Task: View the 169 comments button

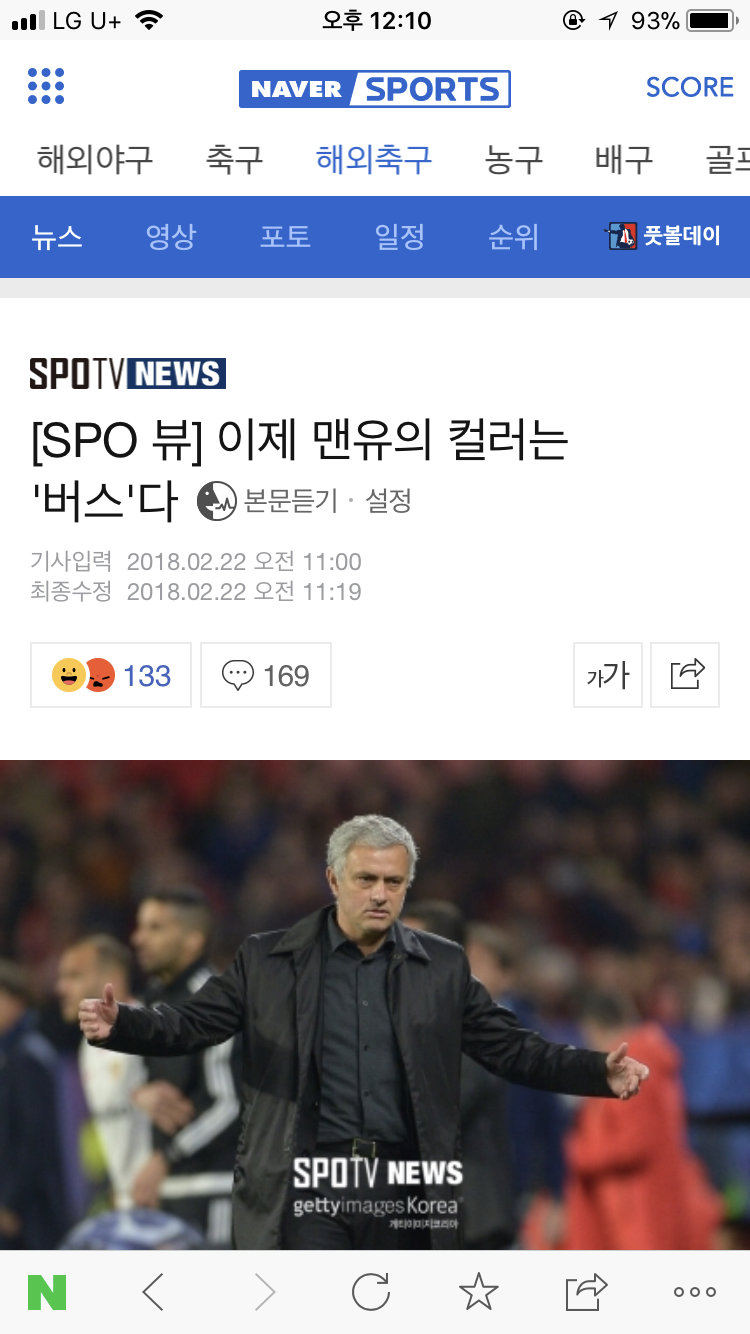Action: [266, 675]
